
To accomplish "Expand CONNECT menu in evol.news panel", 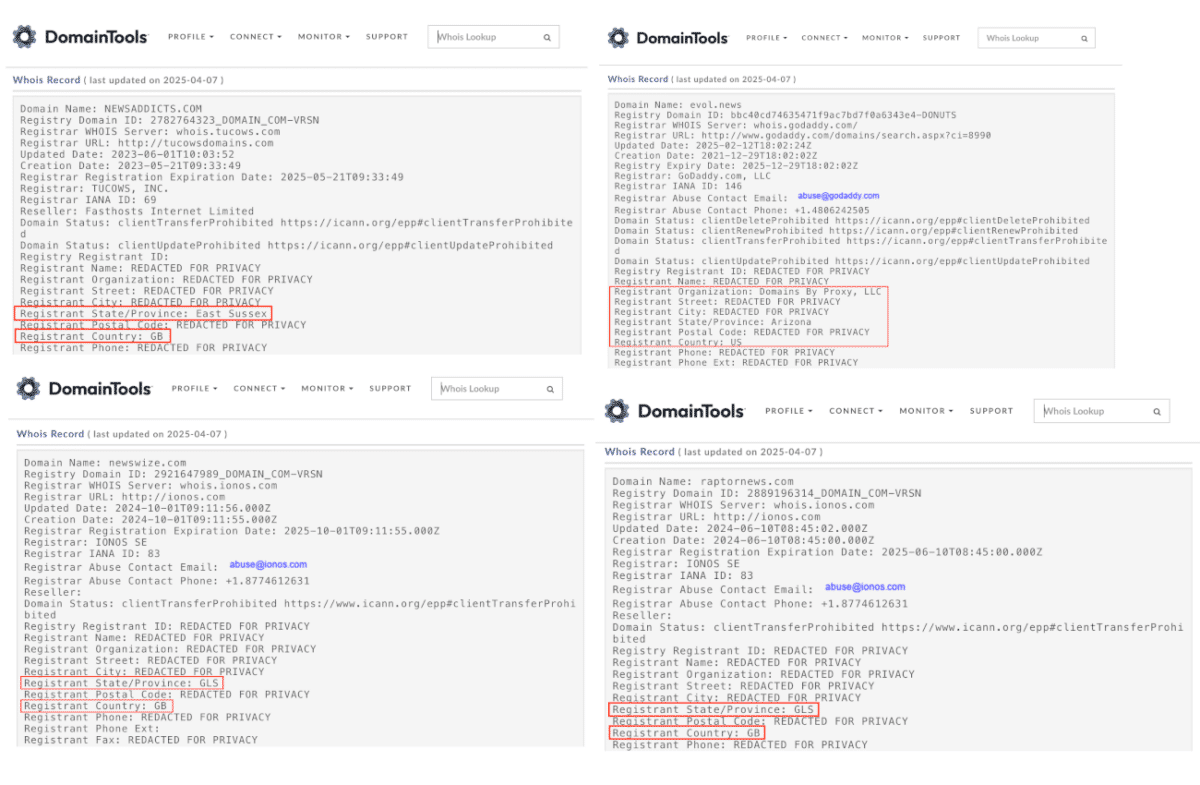I will tap(825, 38).
